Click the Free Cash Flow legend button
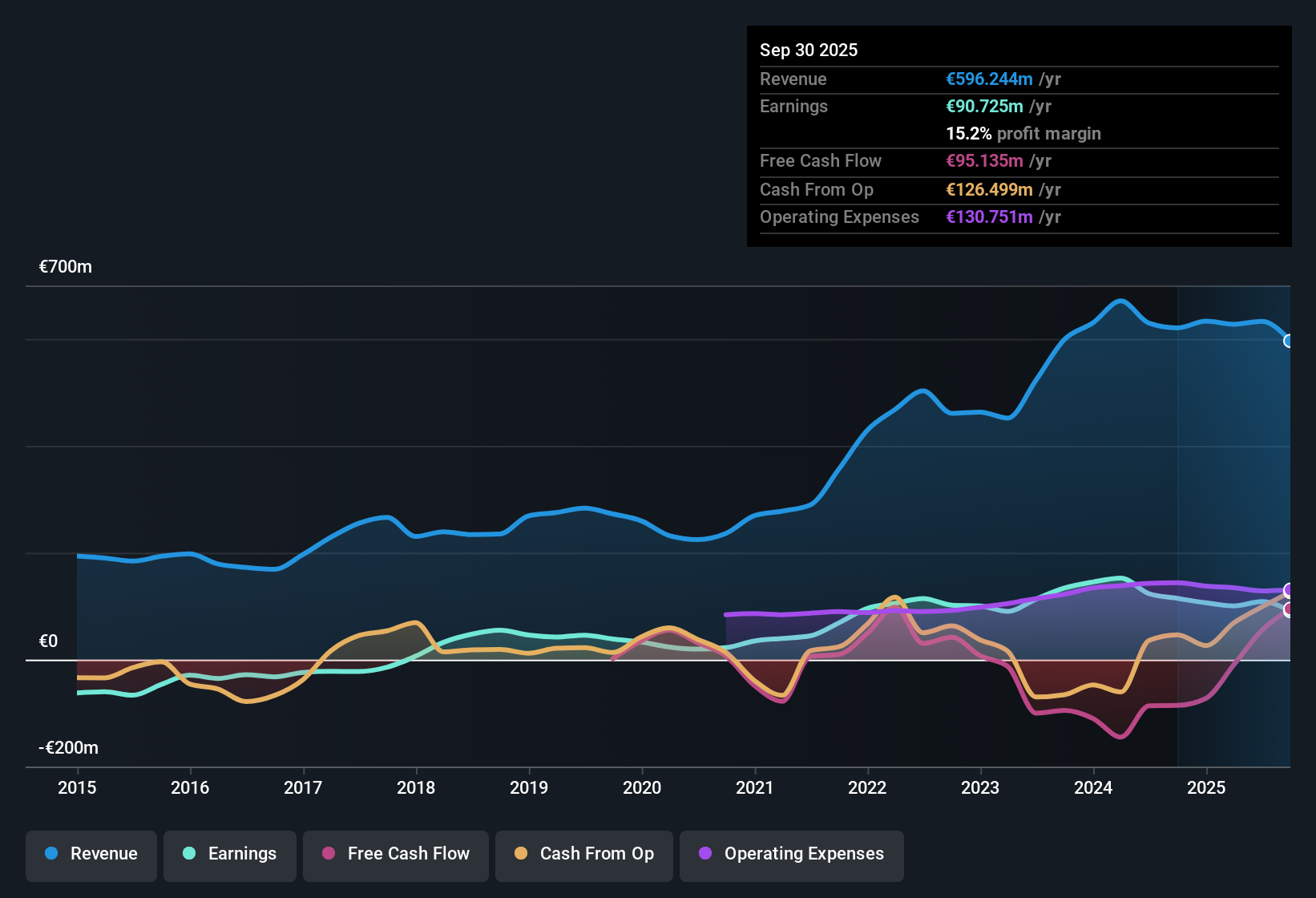This screenshot has width=1316, height=898. 395,854
